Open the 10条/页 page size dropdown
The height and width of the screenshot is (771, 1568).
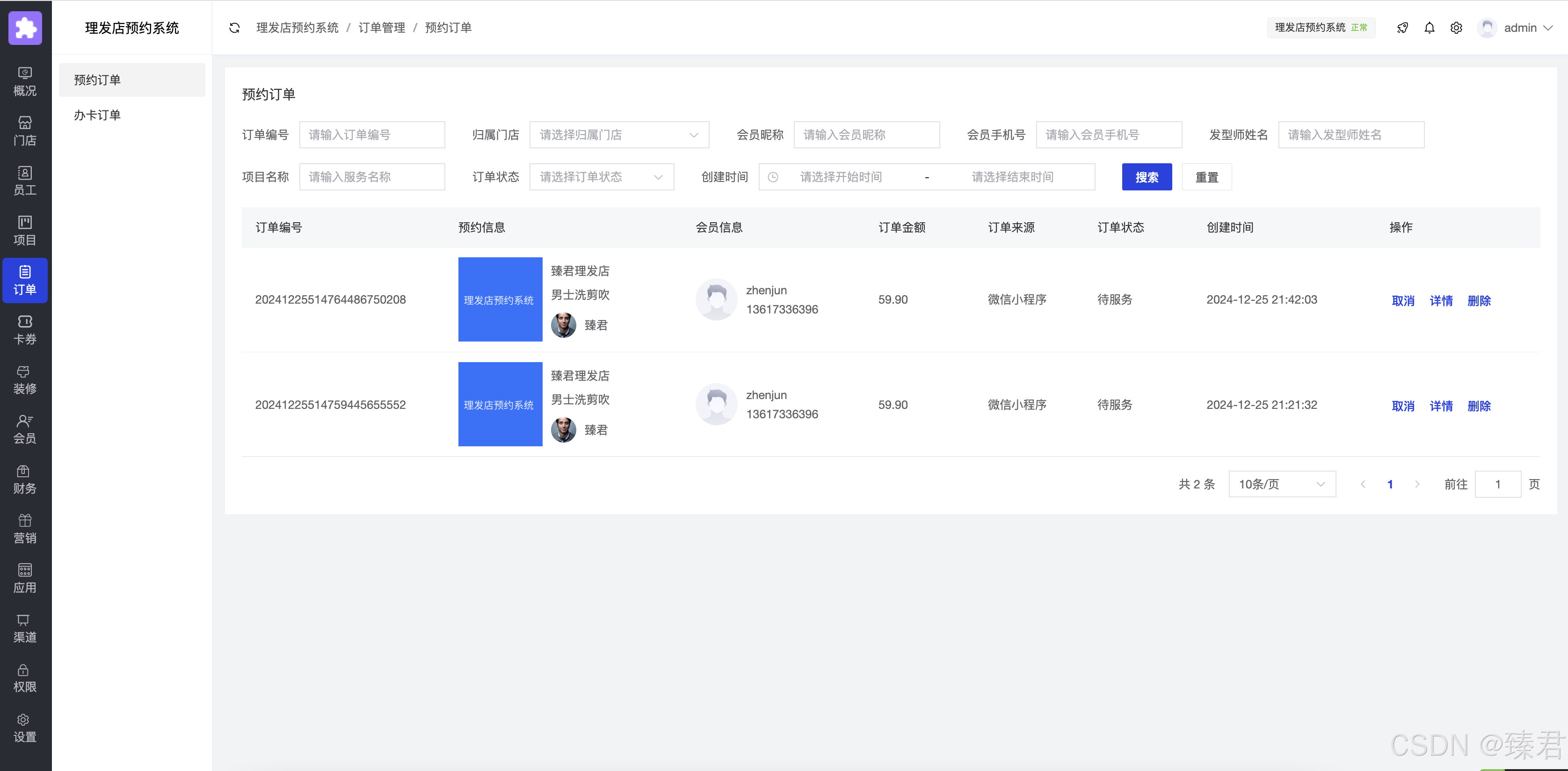[1282, 484]
